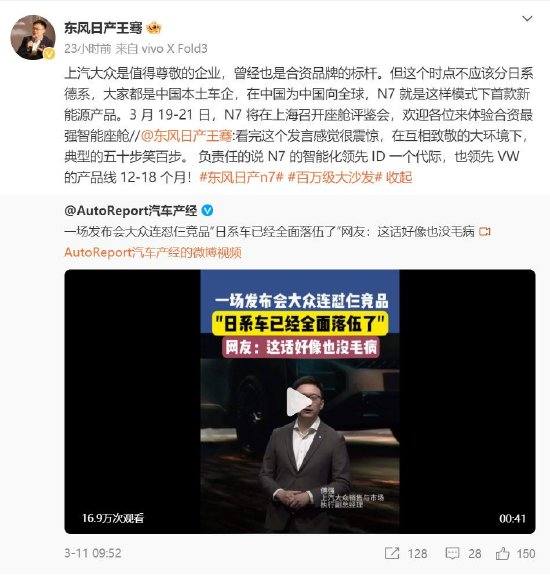Screen dimensions: 550x577
Task: Click the 16.9万次观看 view count
Action: (x=113, y=518)
